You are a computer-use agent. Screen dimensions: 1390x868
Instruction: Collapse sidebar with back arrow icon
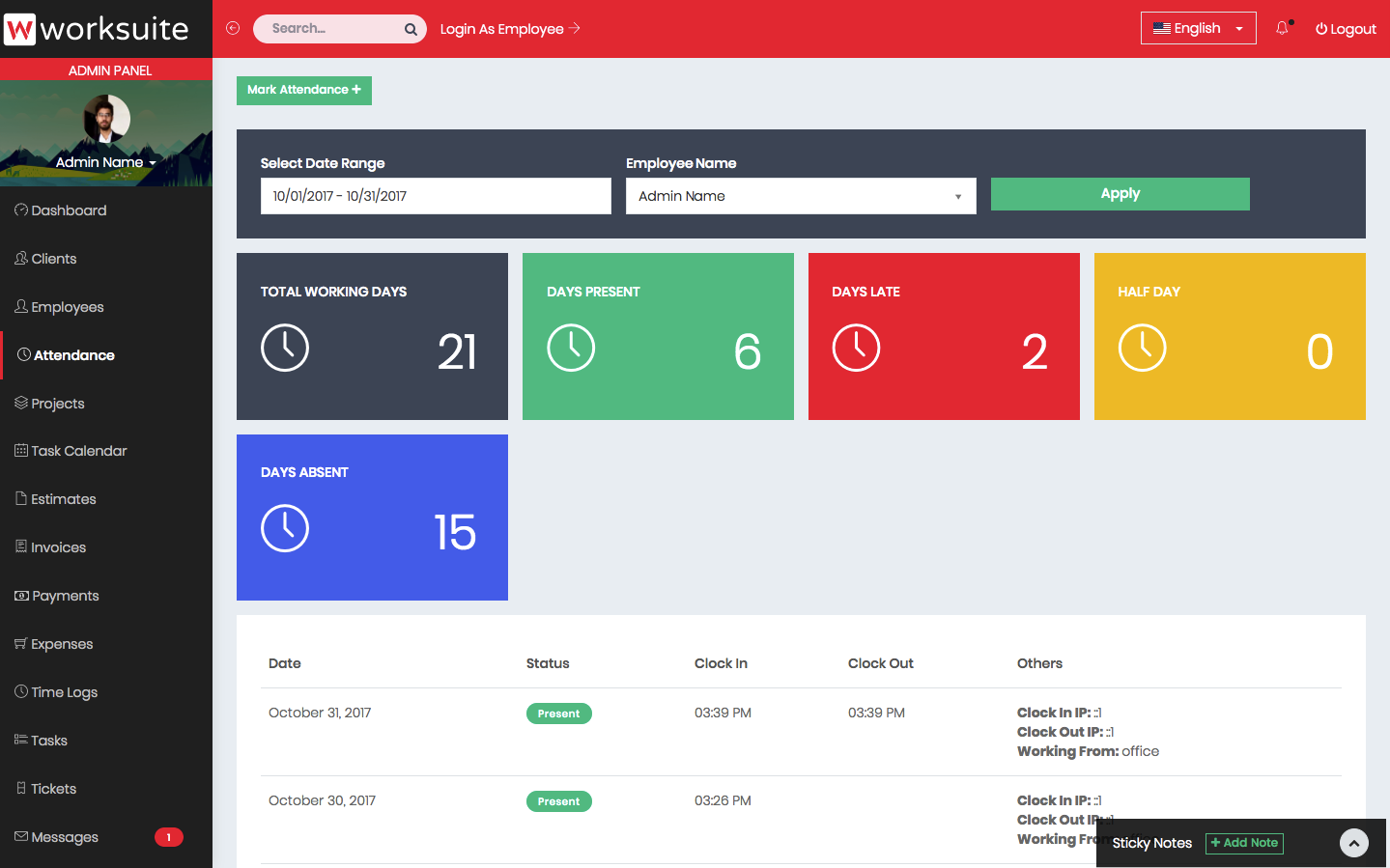tap(233, 28)
